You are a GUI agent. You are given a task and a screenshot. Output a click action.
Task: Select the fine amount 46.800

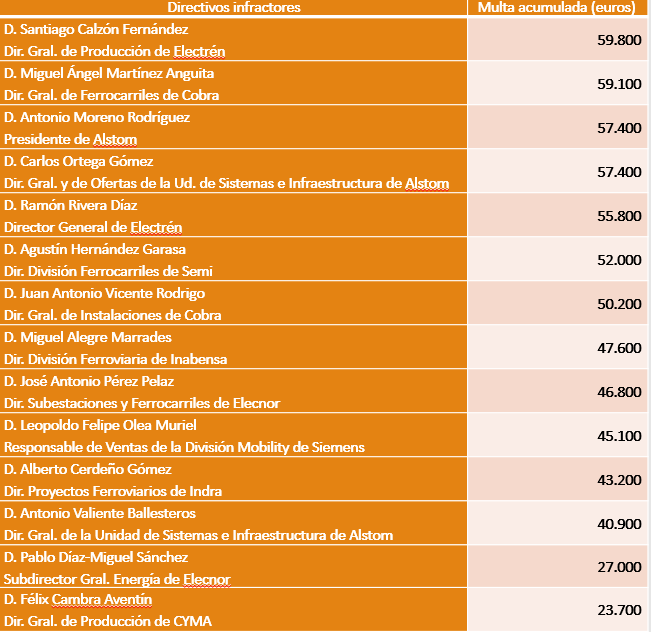(x=619, y=392)
